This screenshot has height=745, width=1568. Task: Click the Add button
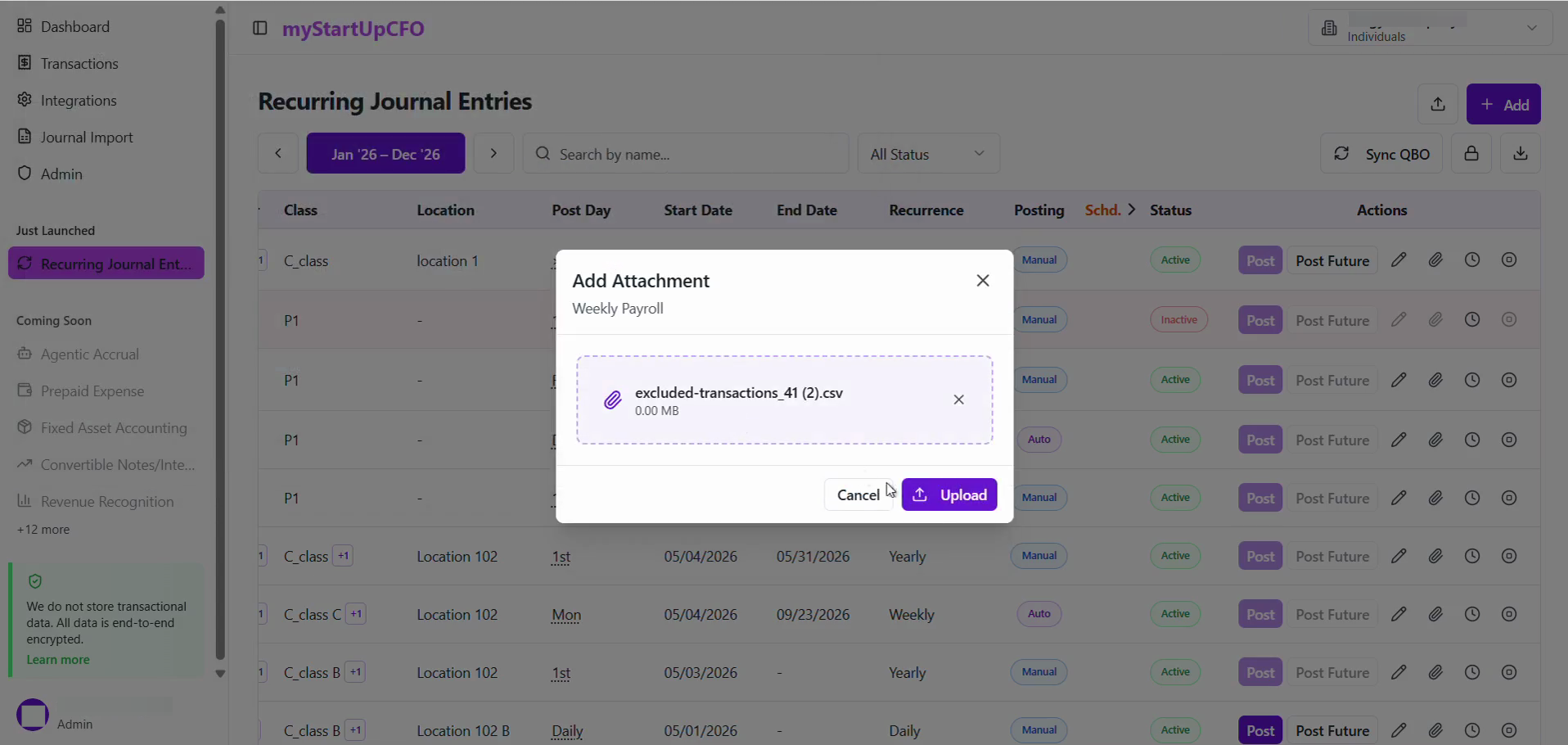(1503, 104)
